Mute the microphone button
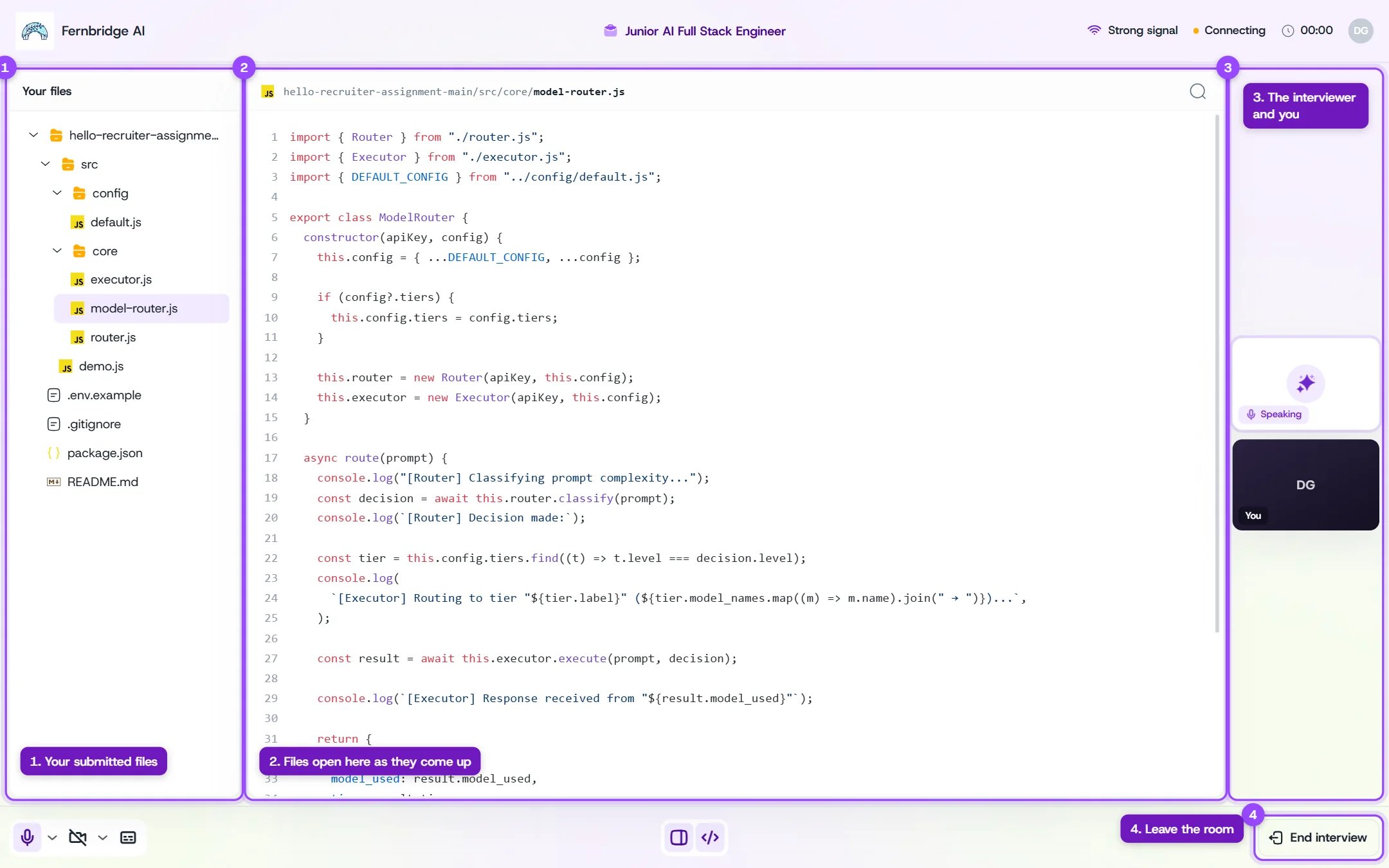 (x=27, y=837)
